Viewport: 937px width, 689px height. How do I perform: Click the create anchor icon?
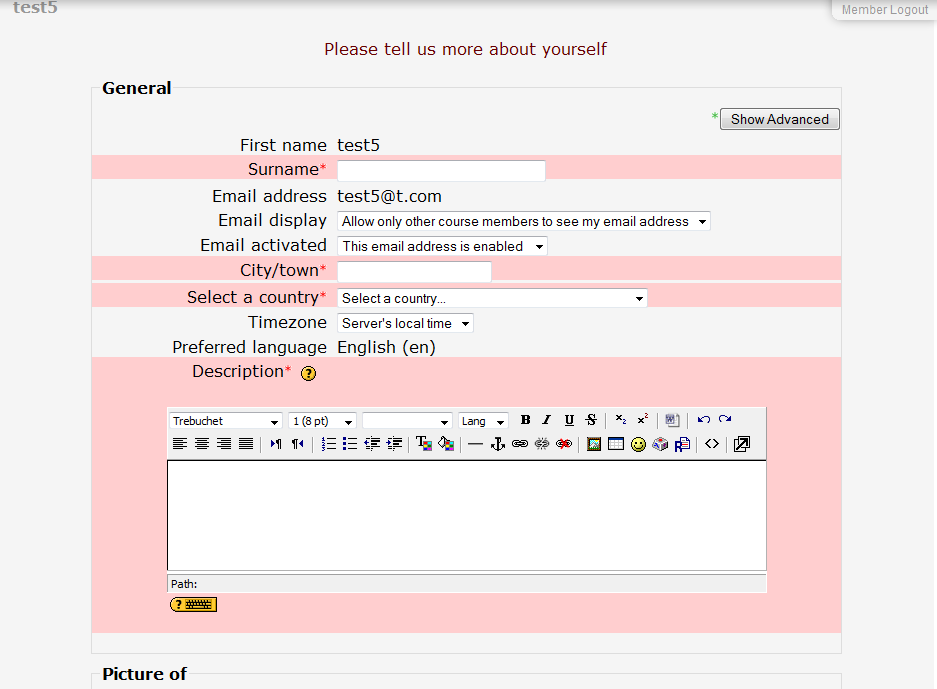coord(497,444)
